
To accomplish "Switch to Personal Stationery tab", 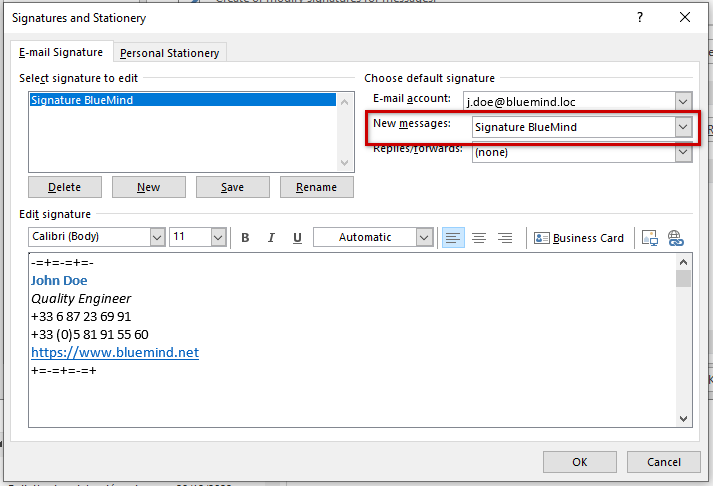I will [x=169, y=53].
